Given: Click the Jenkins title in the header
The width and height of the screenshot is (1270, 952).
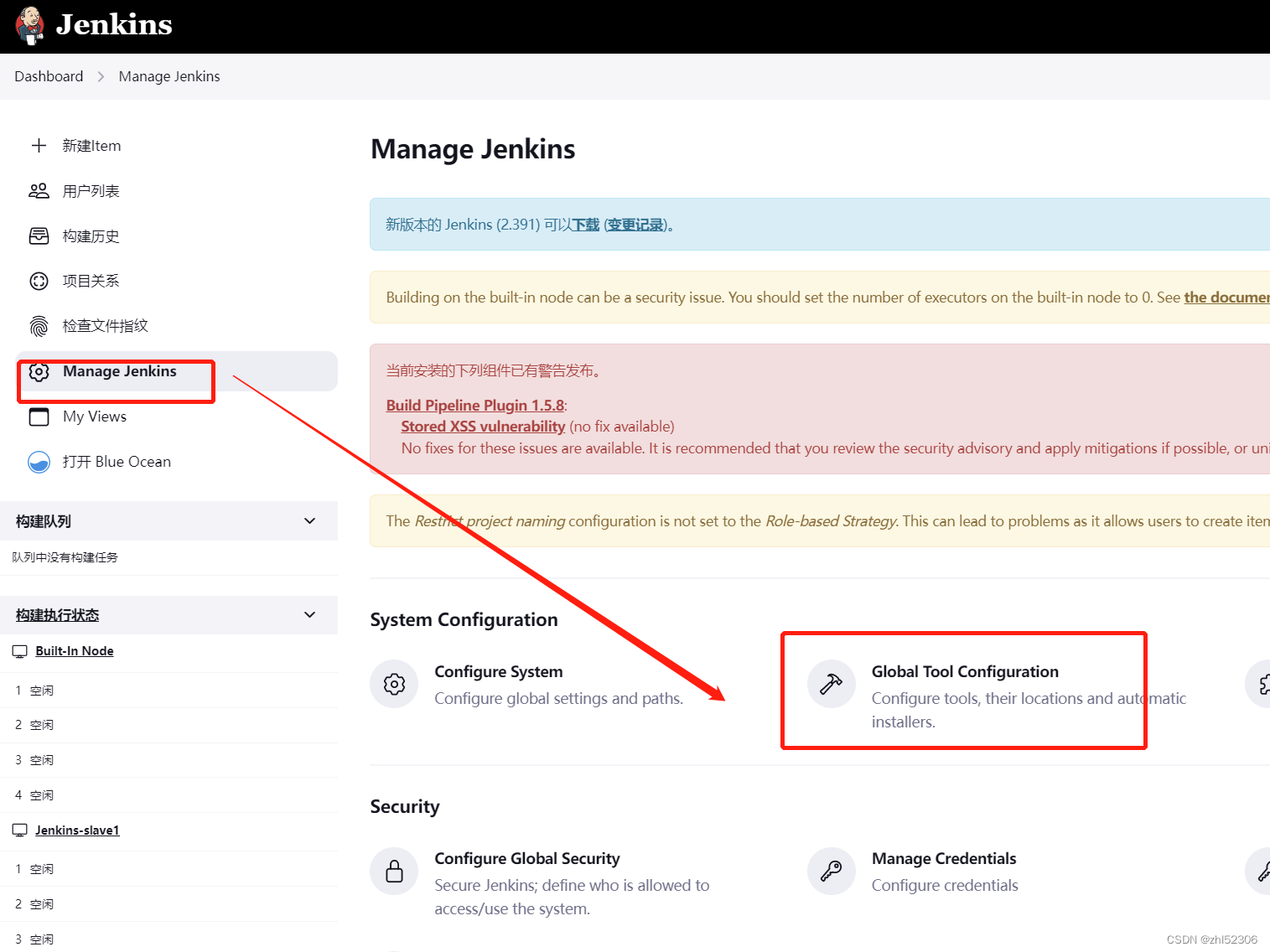Looking at the screenshot, I should (114, 25).
